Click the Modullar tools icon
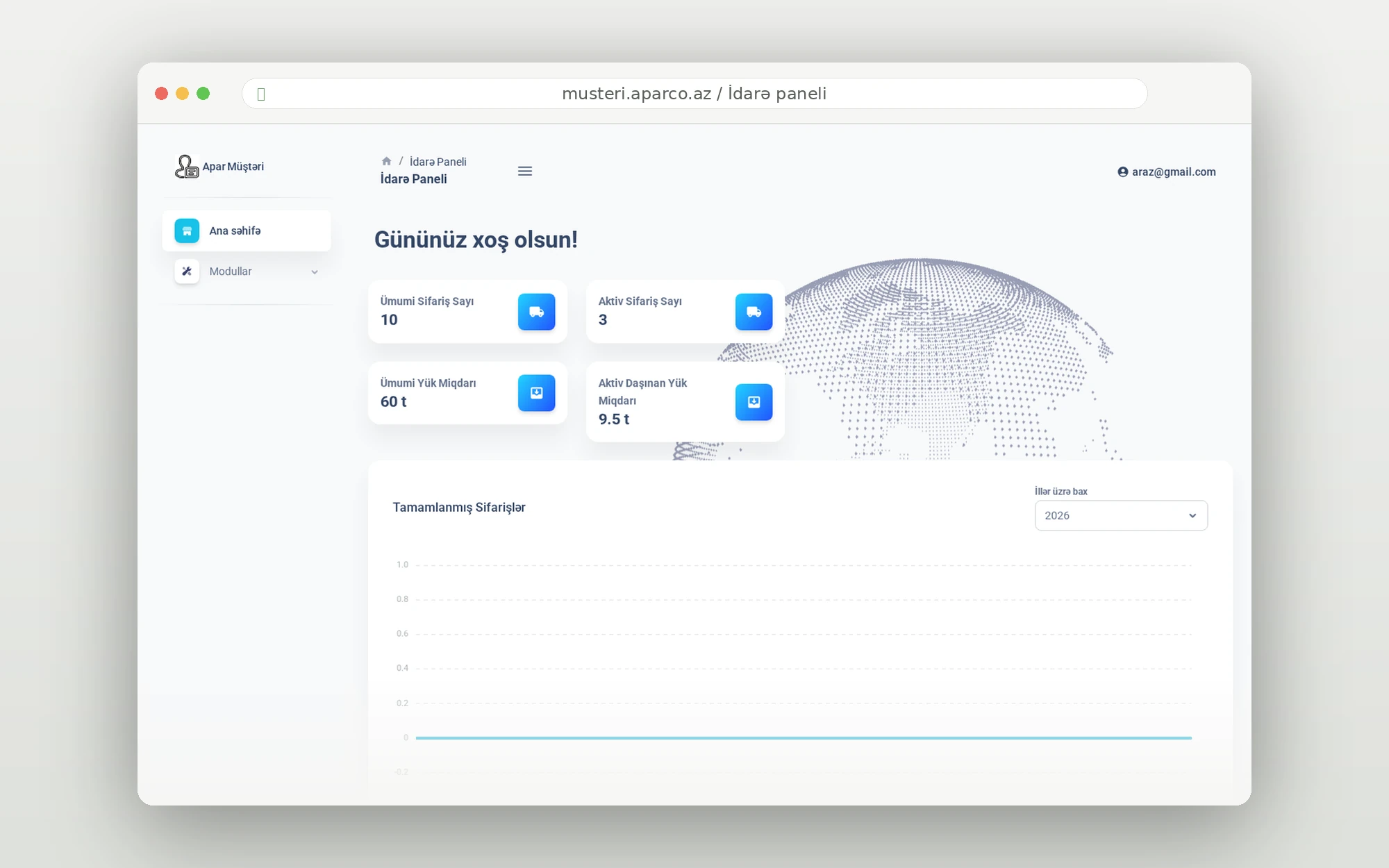Screen dimensions: 1389x868 187,272
